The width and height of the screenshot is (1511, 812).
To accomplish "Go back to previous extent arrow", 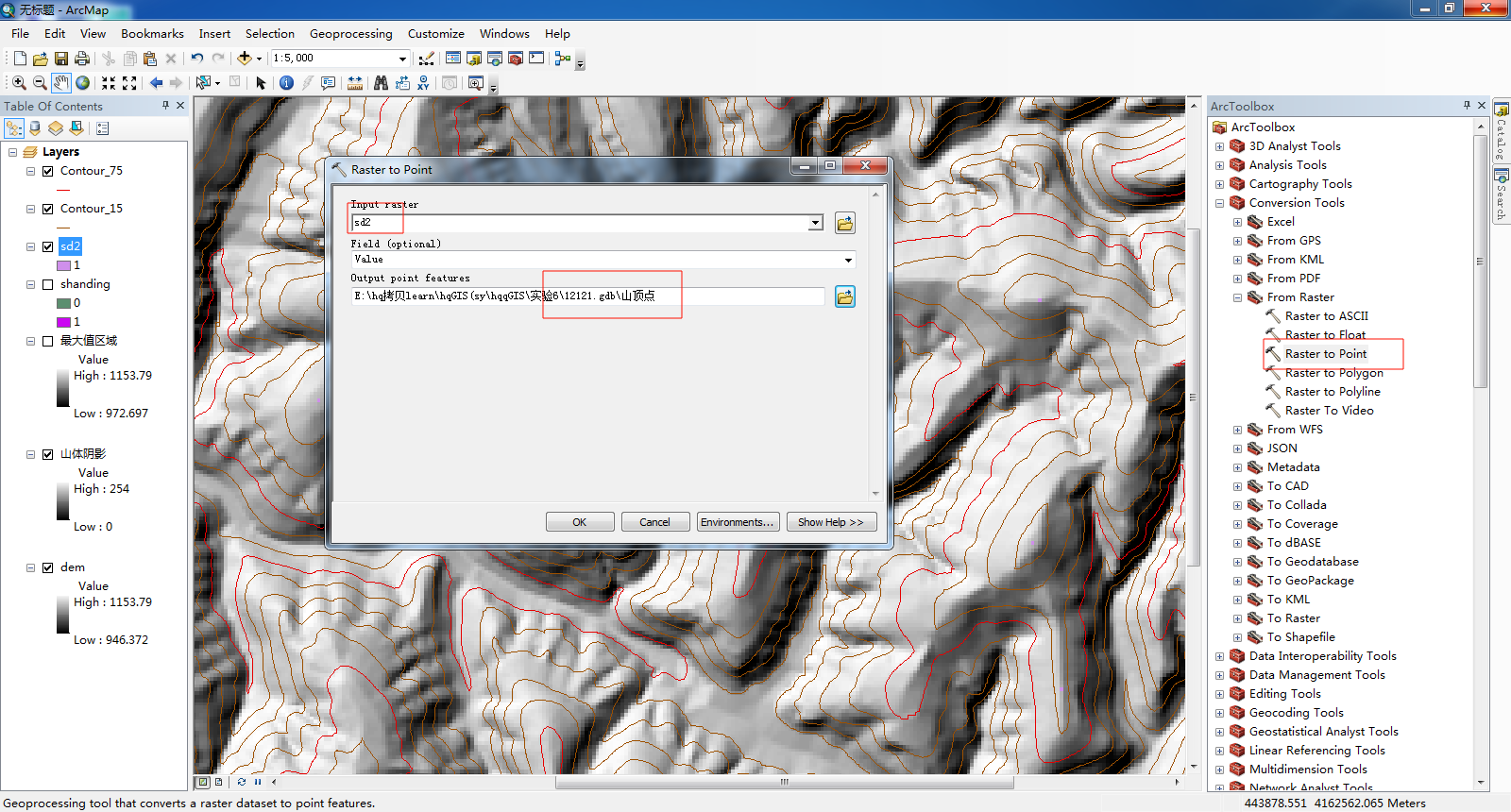I will (x=156, y=83).
